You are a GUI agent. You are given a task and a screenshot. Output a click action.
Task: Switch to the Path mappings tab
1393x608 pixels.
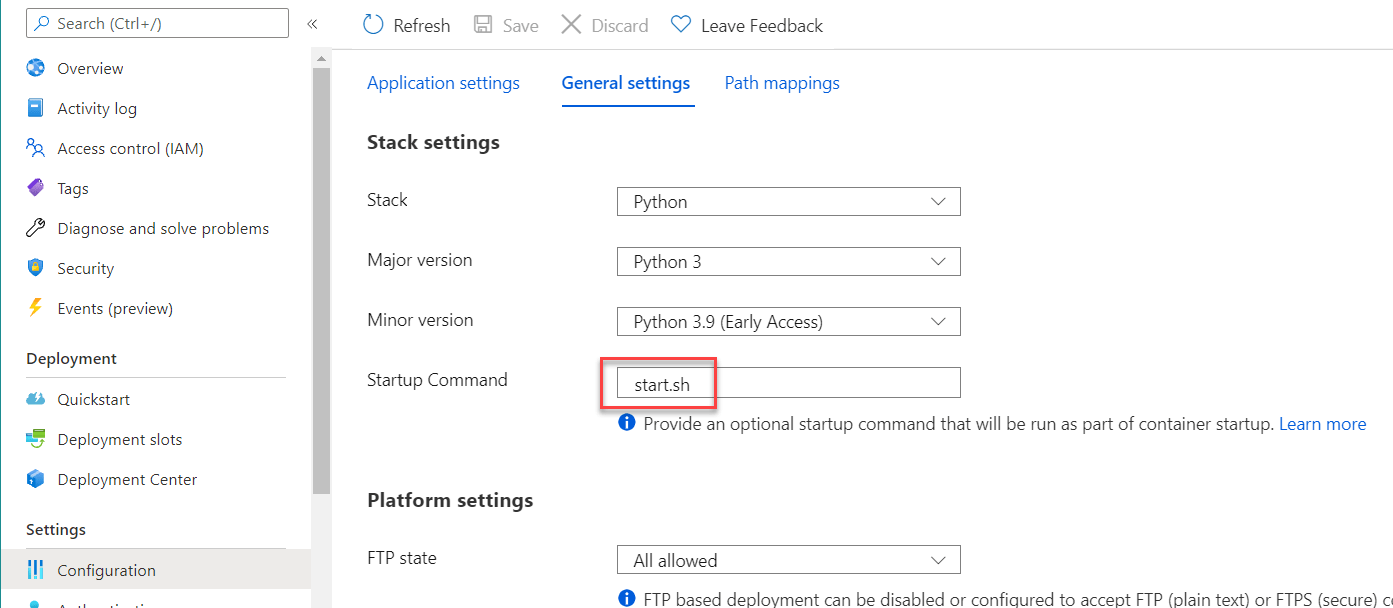(782, 83)
